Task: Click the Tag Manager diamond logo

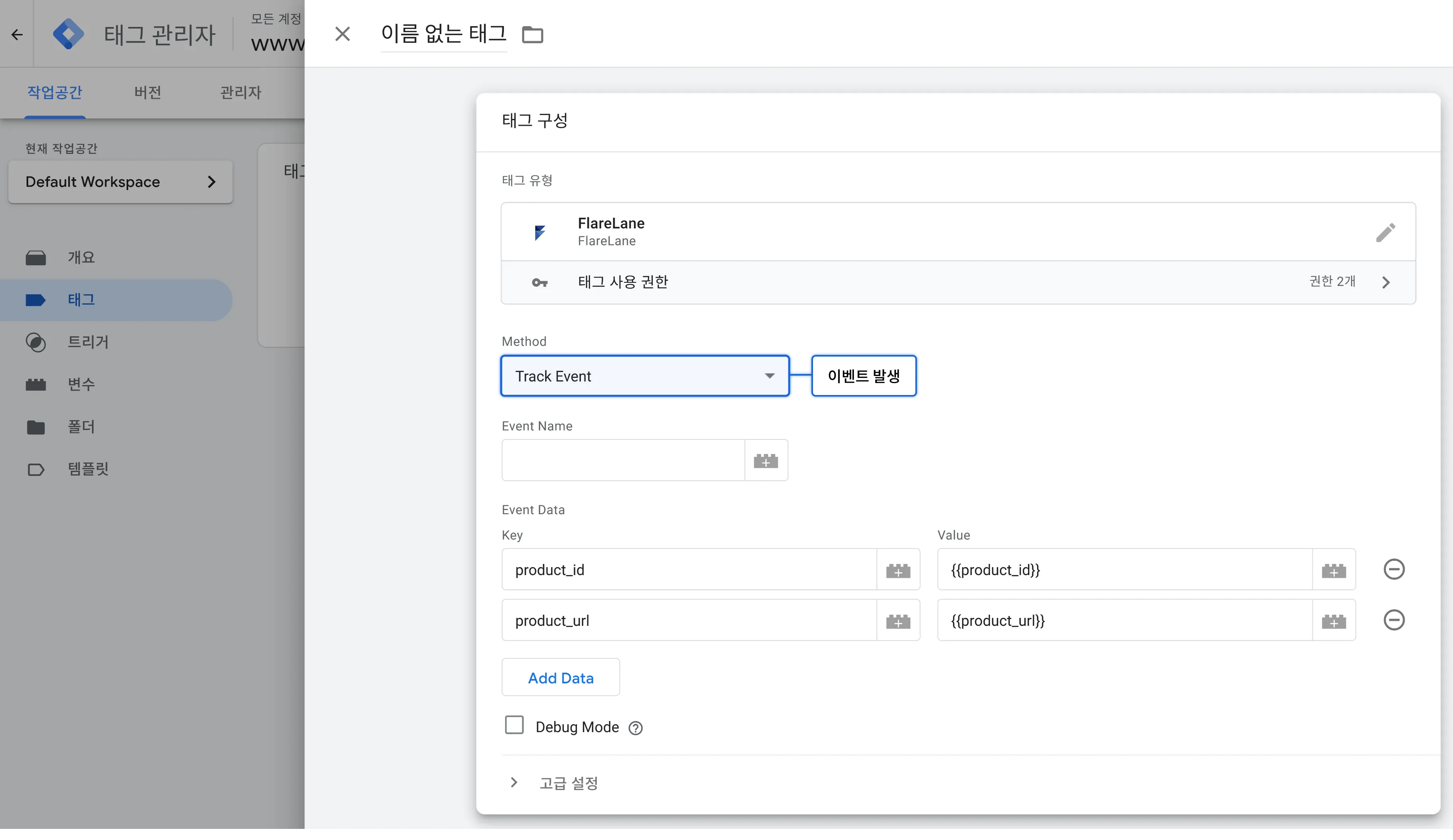Action: tap(68, 34)
